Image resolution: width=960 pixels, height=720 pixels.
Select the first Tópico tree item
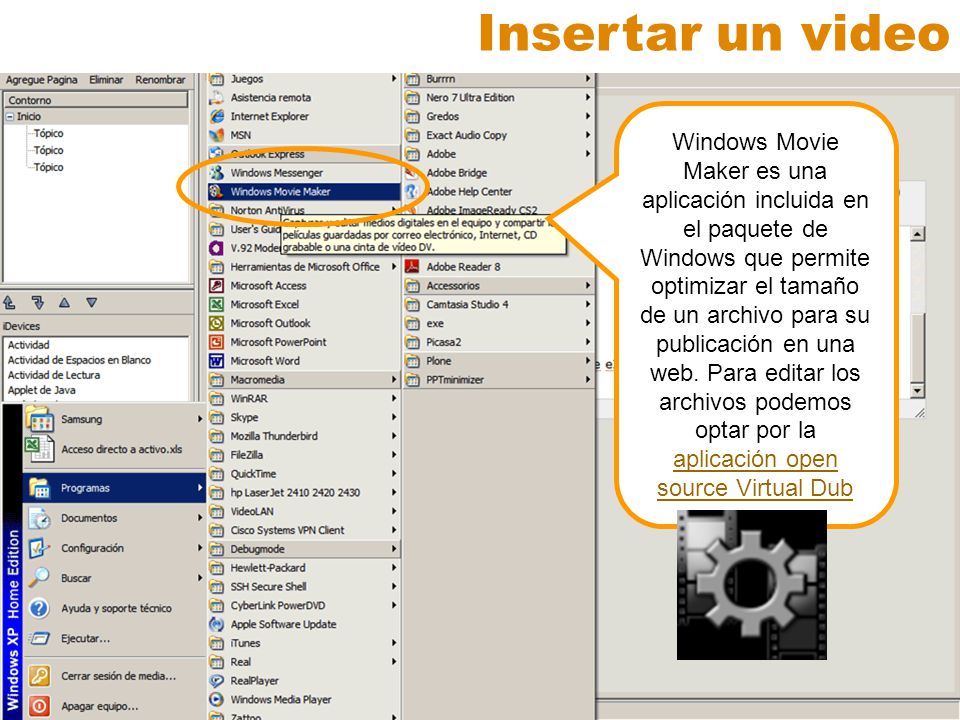[48, 133]
